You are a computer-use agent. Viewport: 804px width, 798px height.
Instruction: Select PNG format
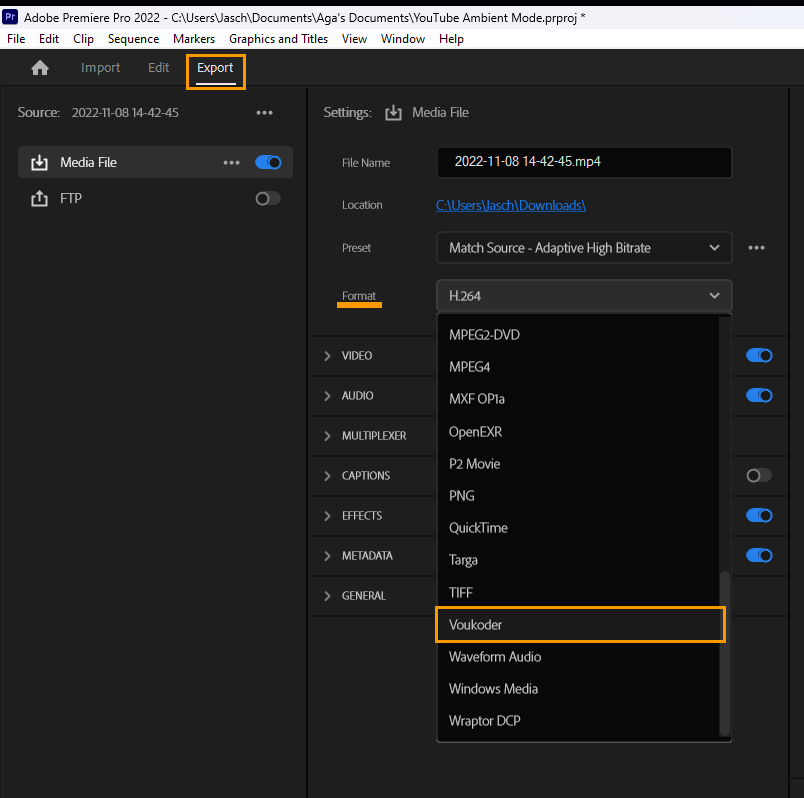click(x=578, y=495)
